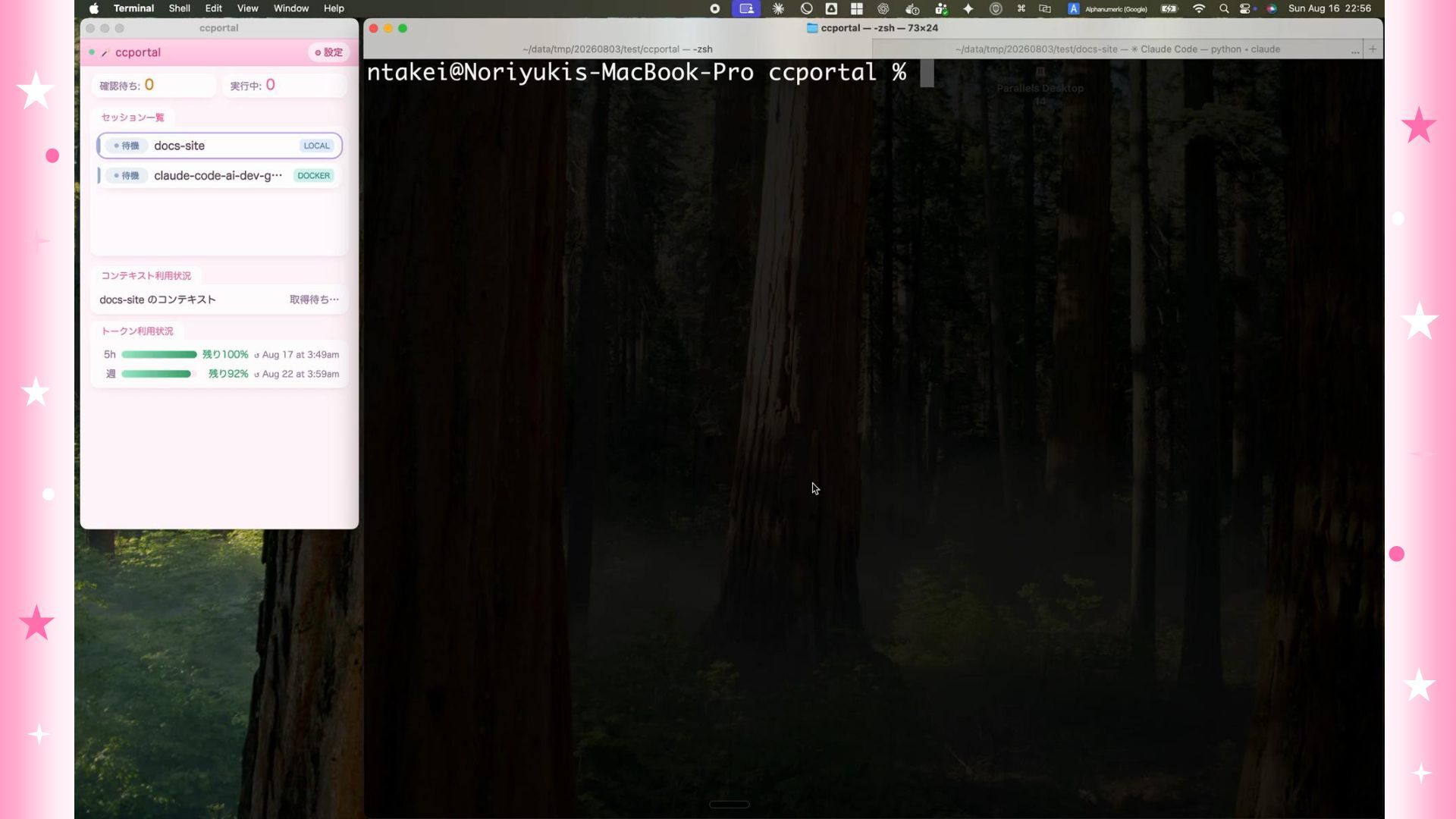Screen dimensions: 1456x819
Task: Click the 5h token usage progress bar
Action: click(159, 354)
